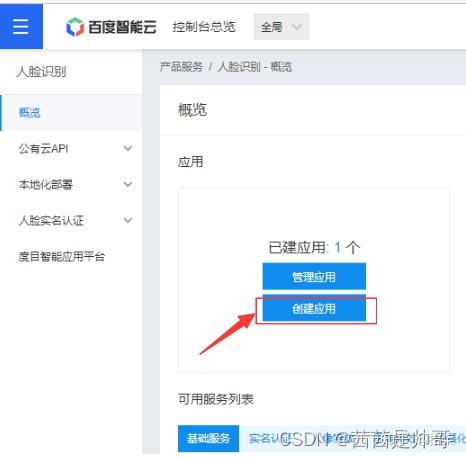Click the 产品服务 breadcrumb link
The image size is (466, 459).
tap(181, 67)
